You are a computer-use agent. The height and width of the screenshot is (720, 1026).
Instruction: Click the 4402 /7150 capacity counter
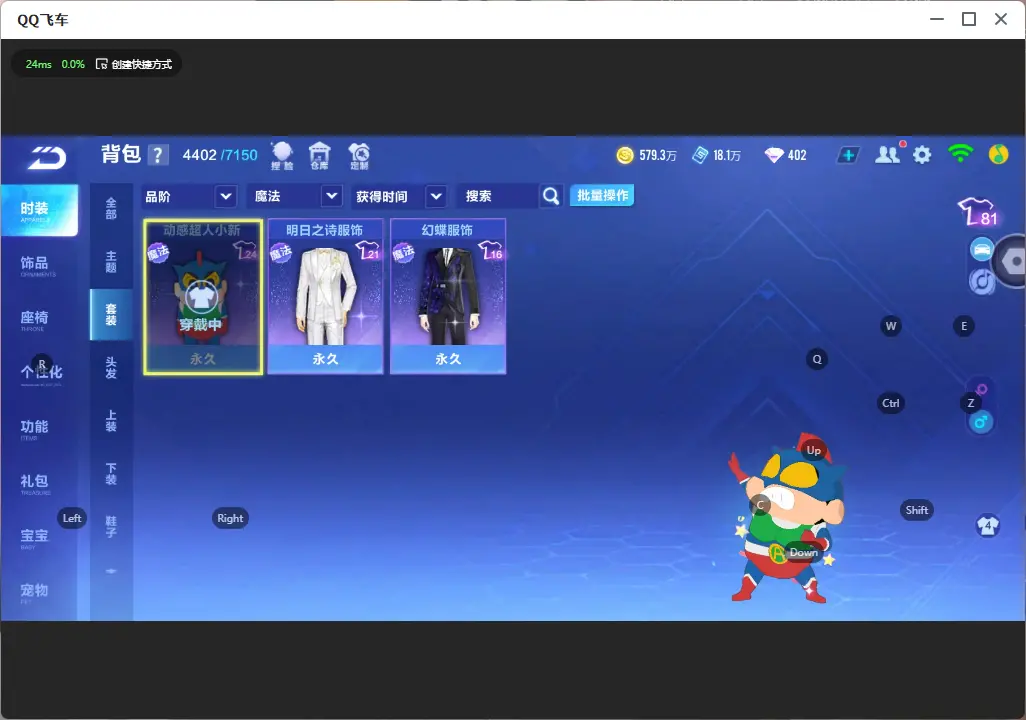220,155
